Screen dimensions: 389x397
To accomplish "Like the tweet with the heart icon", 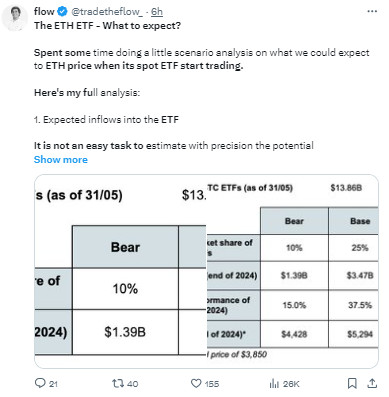I will [x=196, y=383].
